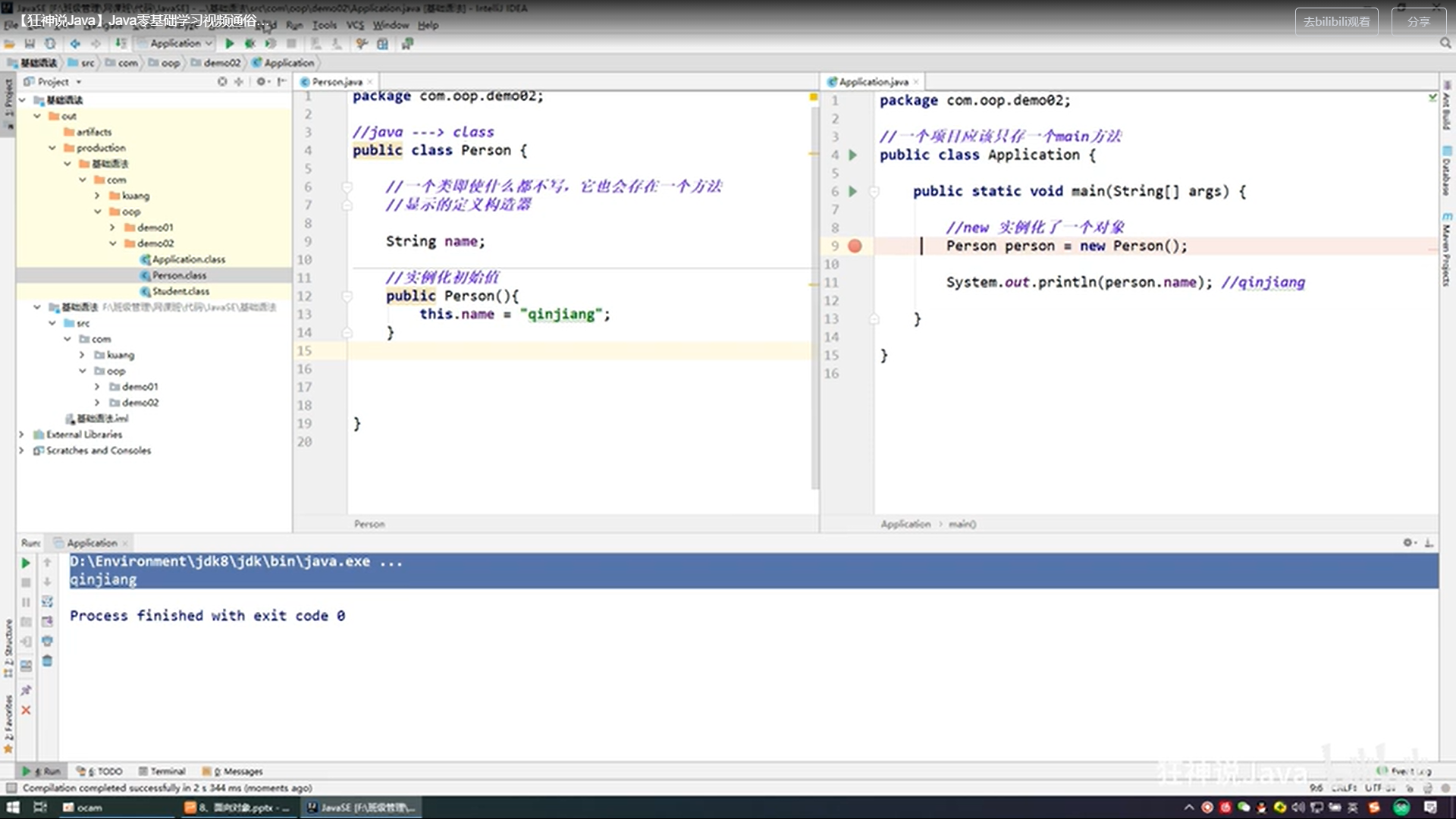Image resolution: width=1456 pixels, height=819 pixels.
Task: Click the red X close icon in Run panel
Action: tap(26, 711)
